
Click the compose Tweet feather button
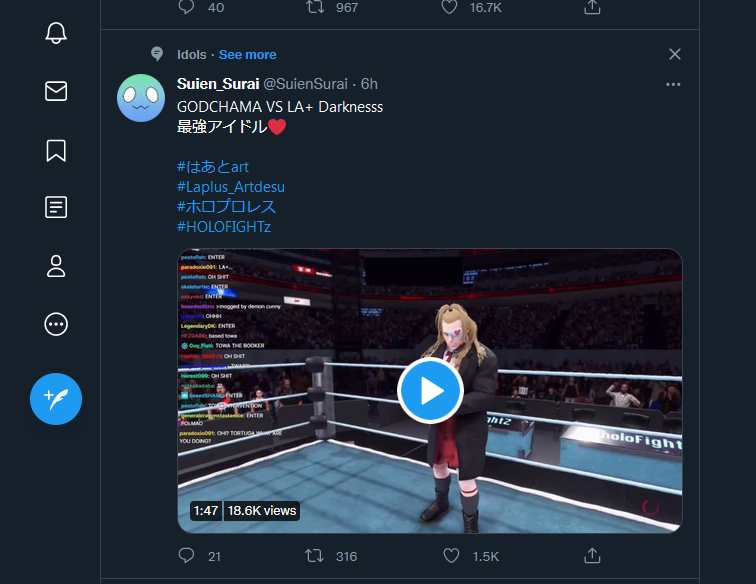click(56, 399)
